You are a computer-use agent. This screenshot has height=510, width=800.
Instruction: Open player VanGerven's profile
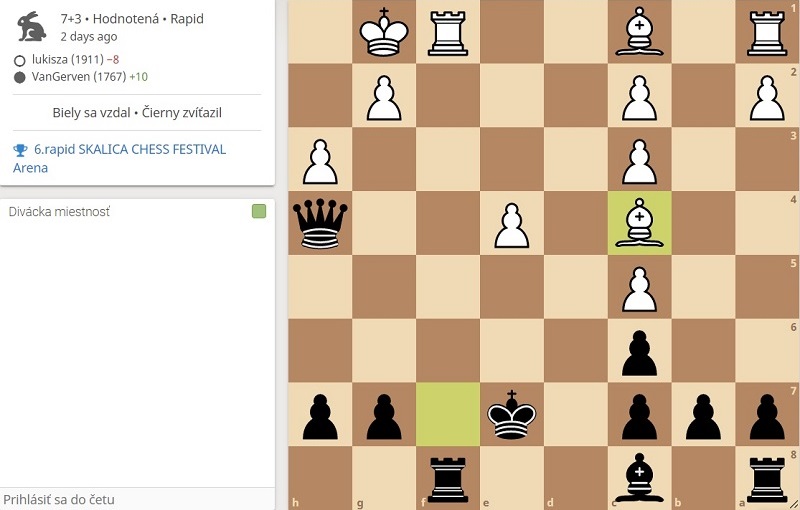click(x=79, y=77)
